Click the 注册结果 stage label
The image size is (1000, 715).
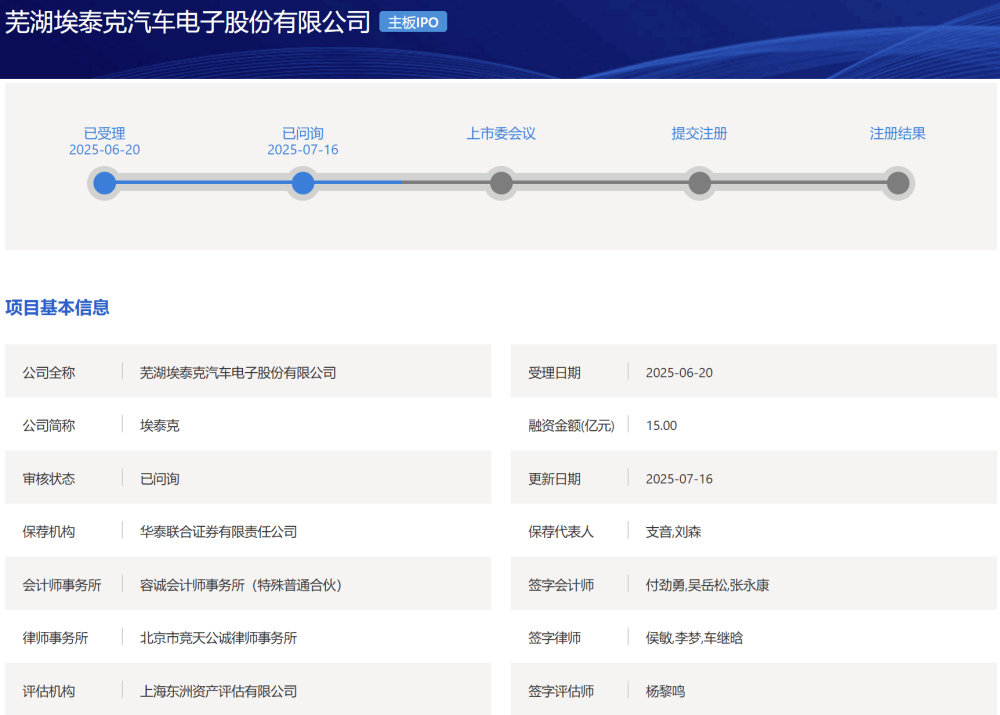click(897, 133)
